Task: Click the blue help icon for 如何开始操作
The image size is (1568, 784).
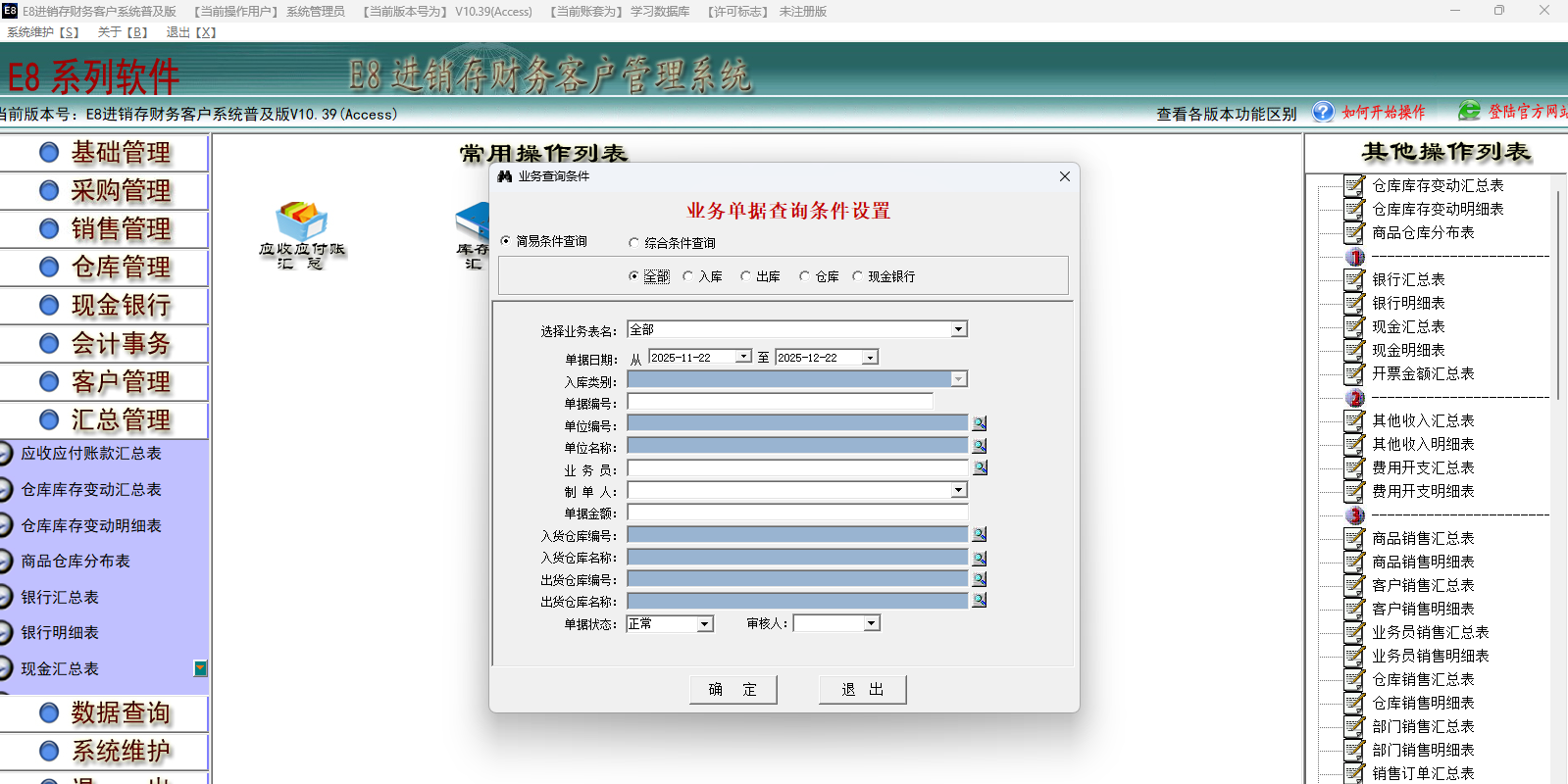Action: click(x=1323, y=112)
